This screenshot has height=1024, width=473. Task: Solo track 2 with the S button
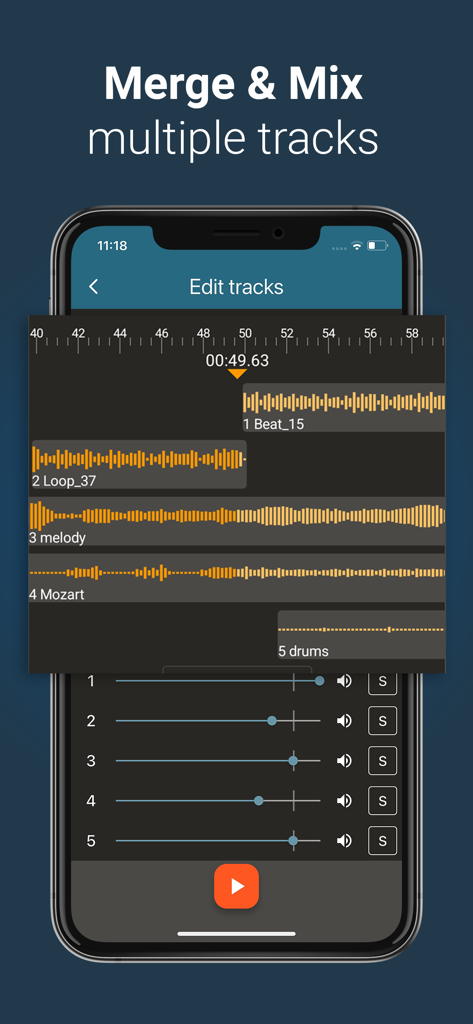(383, 721)
